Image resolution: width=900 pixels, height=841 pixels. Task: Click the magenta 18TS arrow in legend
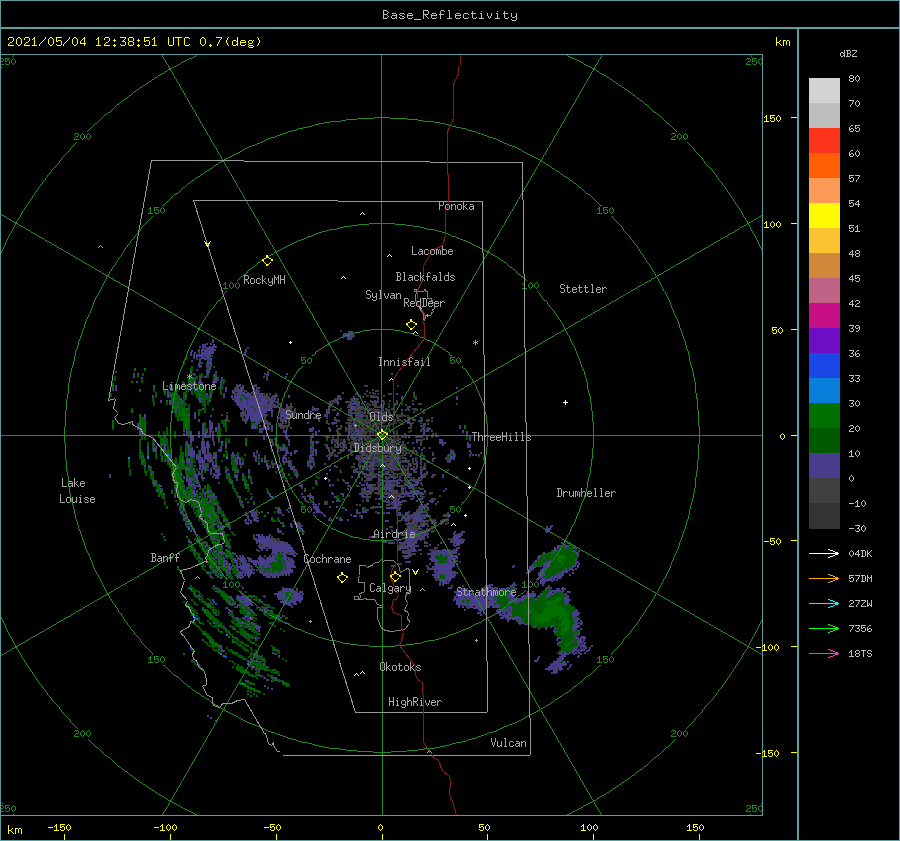pos(824,653)
